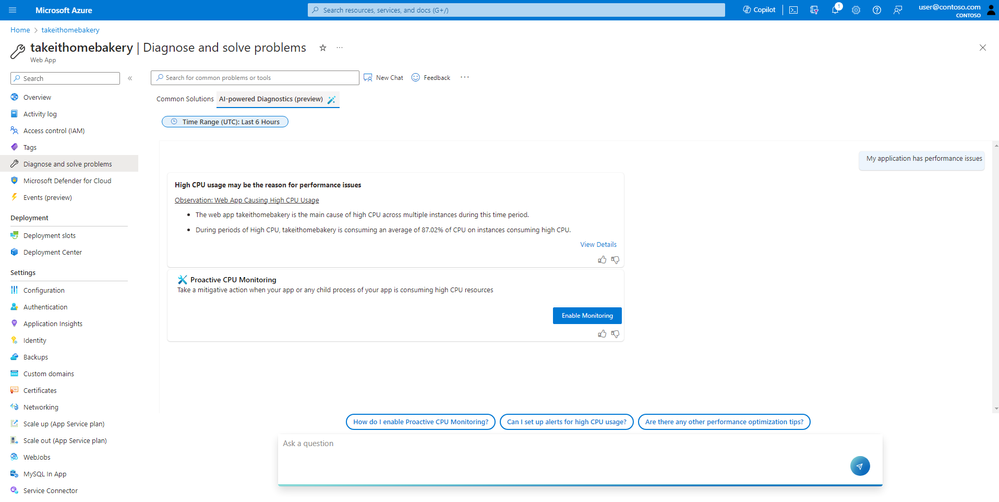Viewport: 999px width, 502px height.
Task: Start a New Chat
Action: coord(384,78)
